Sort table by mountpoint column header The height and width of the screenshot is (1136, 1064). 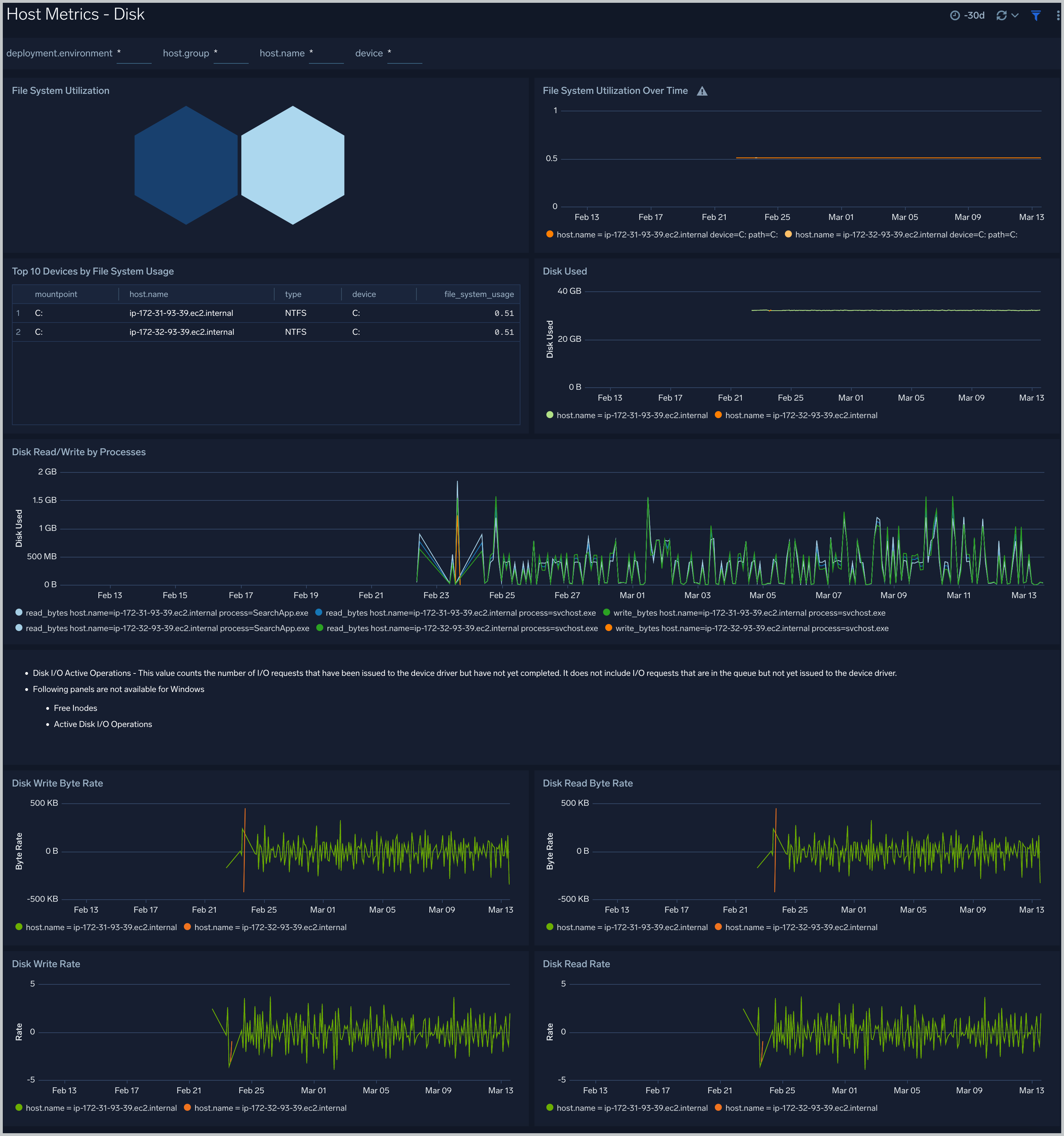tap(56, 294)
